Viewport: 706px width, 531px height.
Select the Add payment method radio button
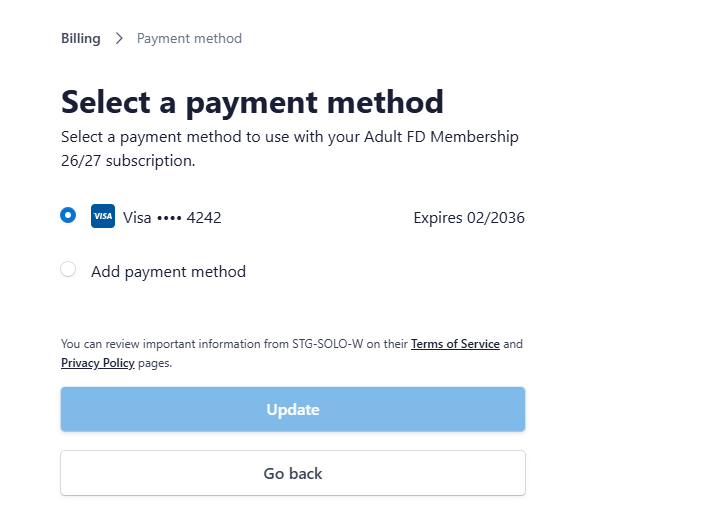[x=68, y=269]
